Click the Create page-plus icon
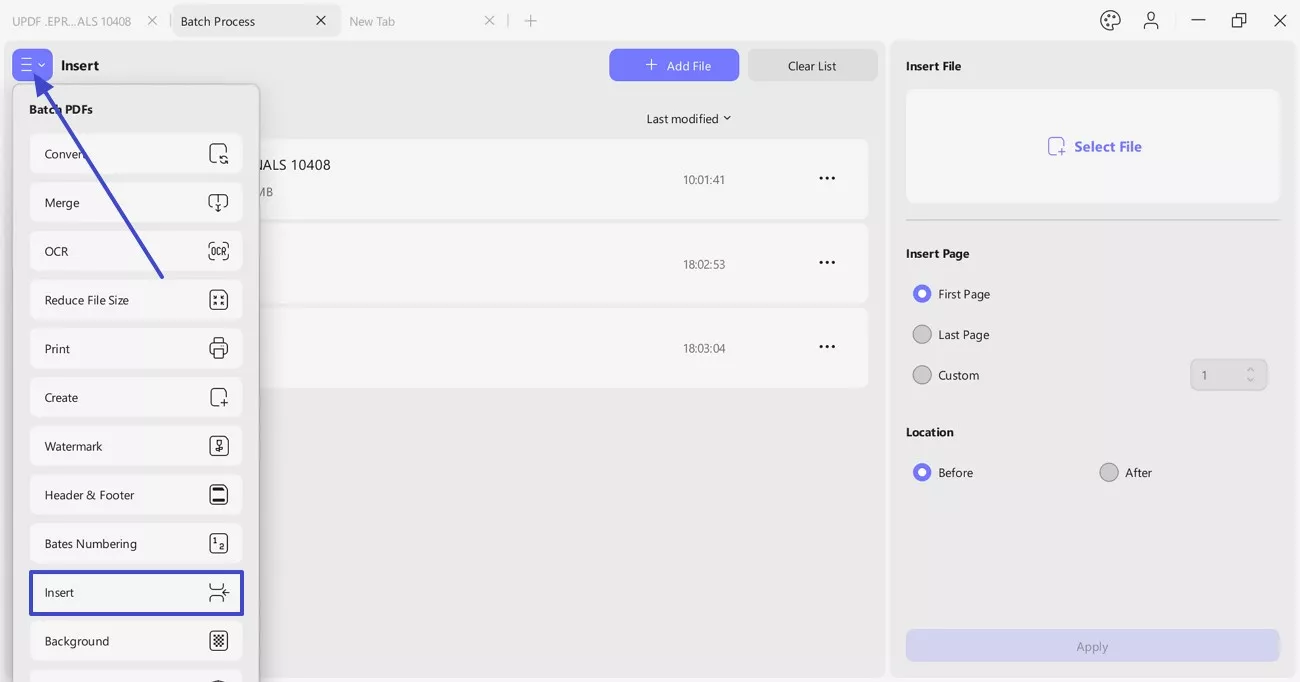1300x682 pixels. (218, 398)
